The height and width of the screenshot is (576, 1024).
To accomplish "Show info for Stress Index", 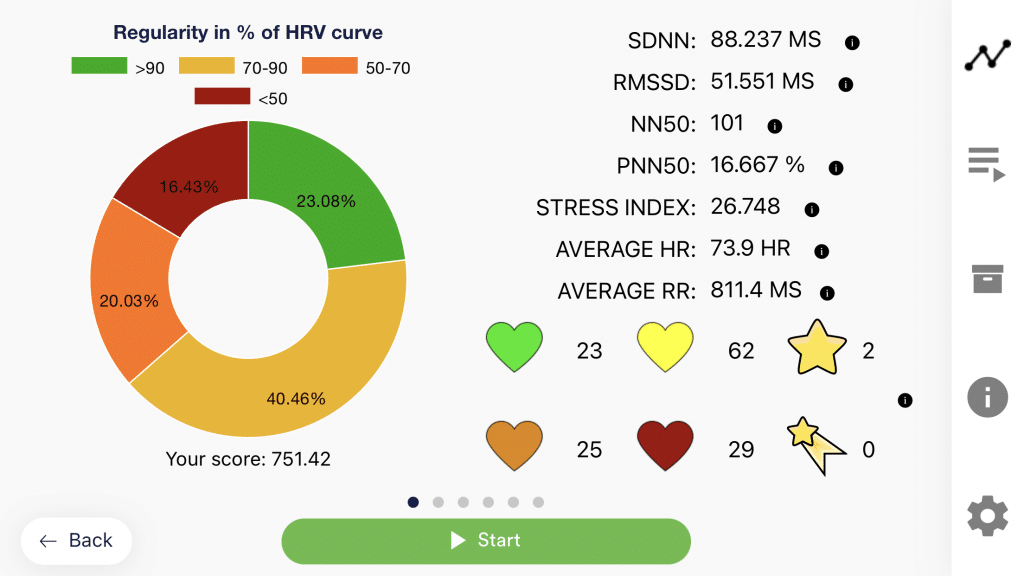I will click(x=812, y=210).
